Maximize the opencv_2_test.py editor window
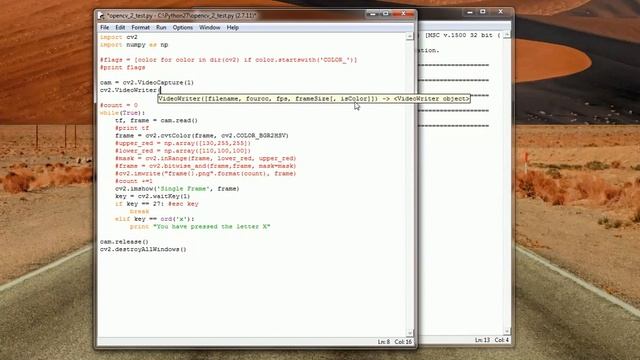The image size is (640, 360). 385,14
